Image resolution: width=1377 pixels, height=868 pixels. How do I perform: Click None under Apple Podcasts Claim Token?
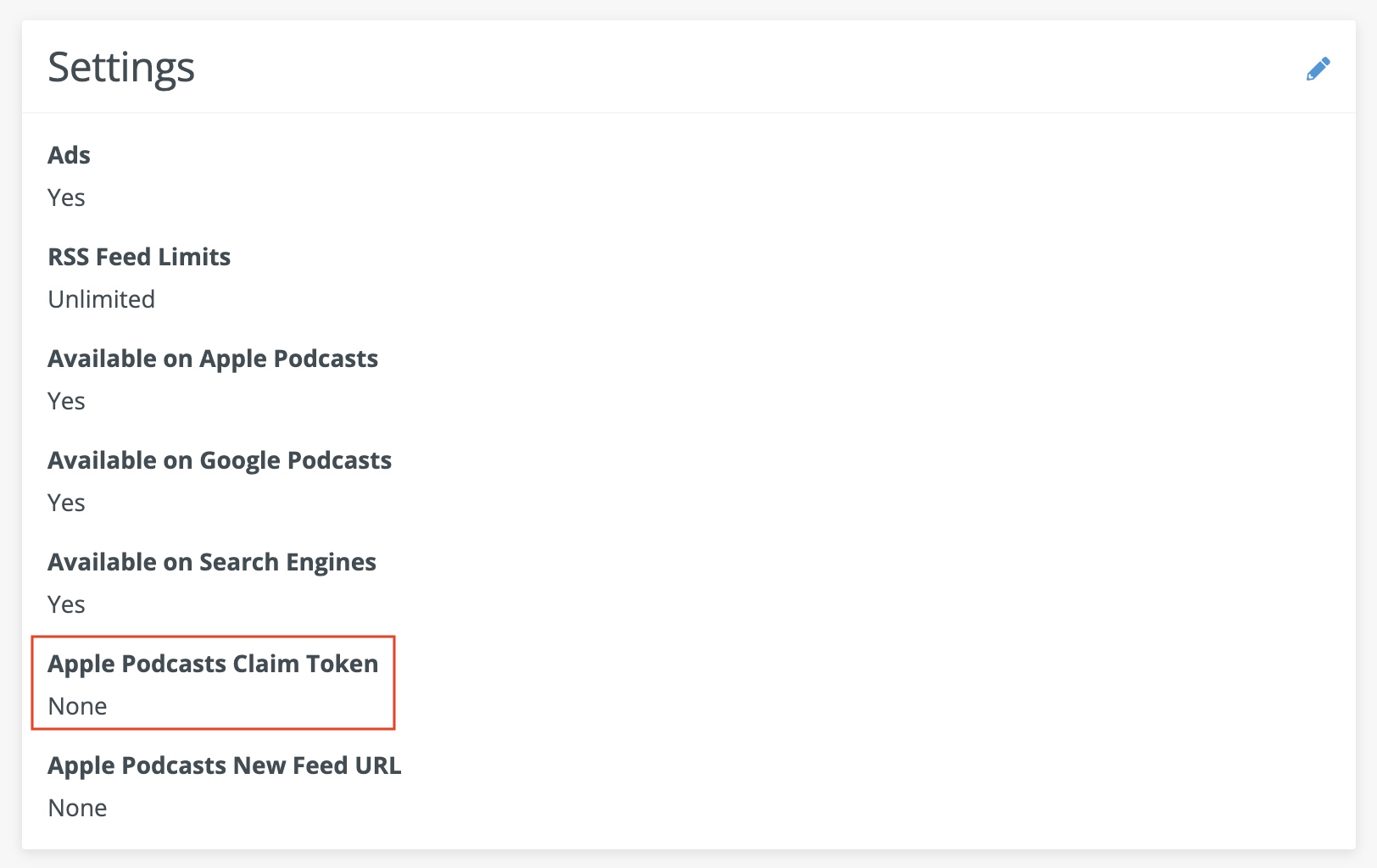pos(77,706)
